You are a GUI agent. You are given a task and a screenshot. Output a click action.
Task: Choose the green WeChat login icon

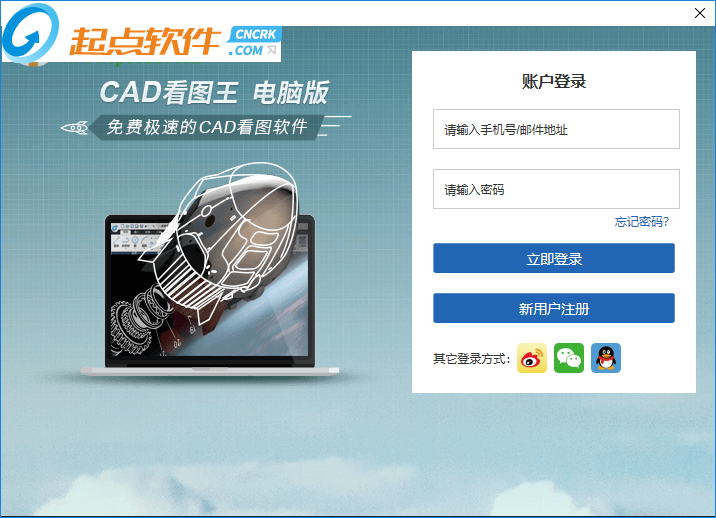pyautogui.click(x=569, y=358)
